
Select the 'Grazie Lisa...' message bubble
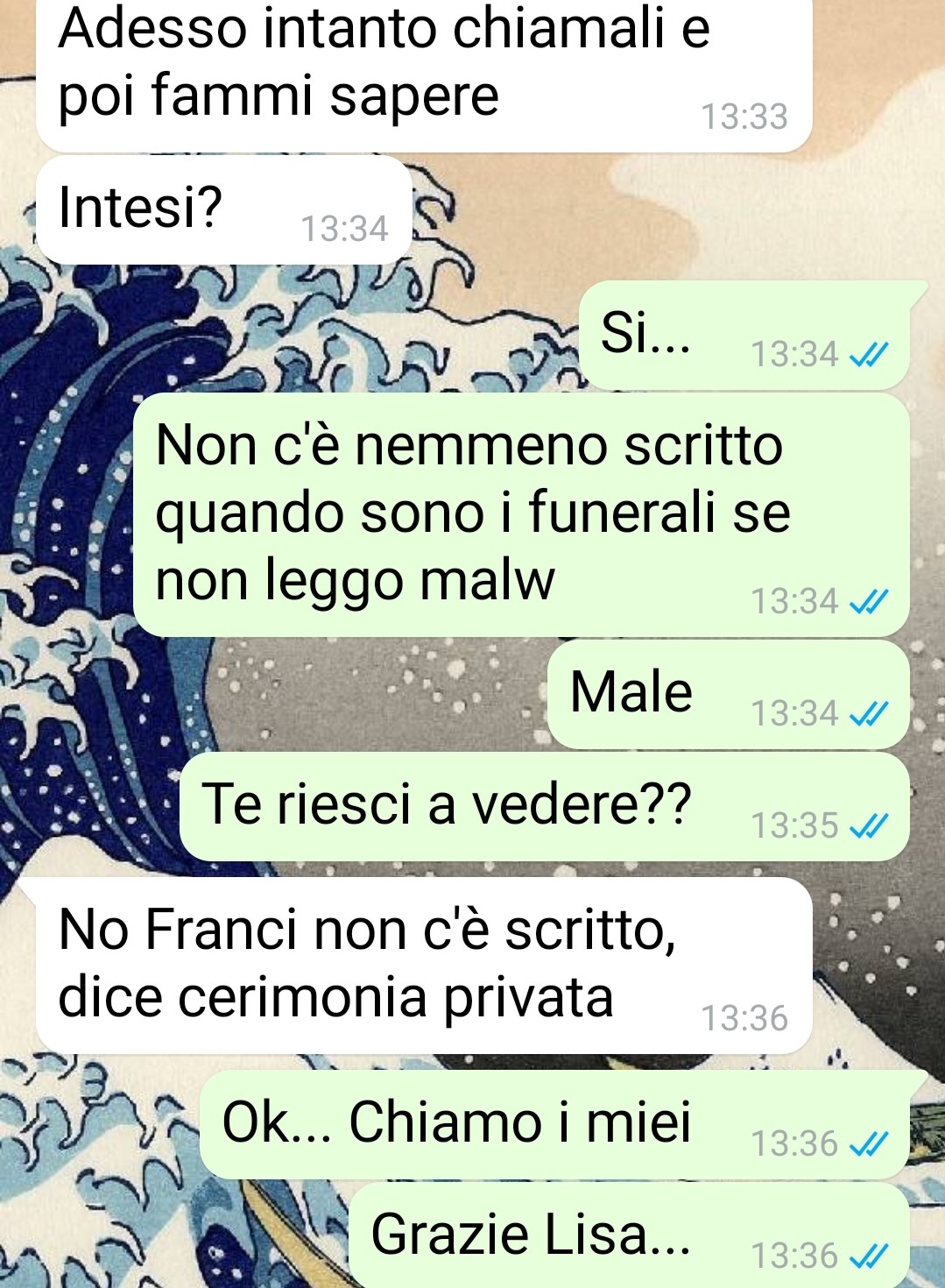[x=629, y=1235]
